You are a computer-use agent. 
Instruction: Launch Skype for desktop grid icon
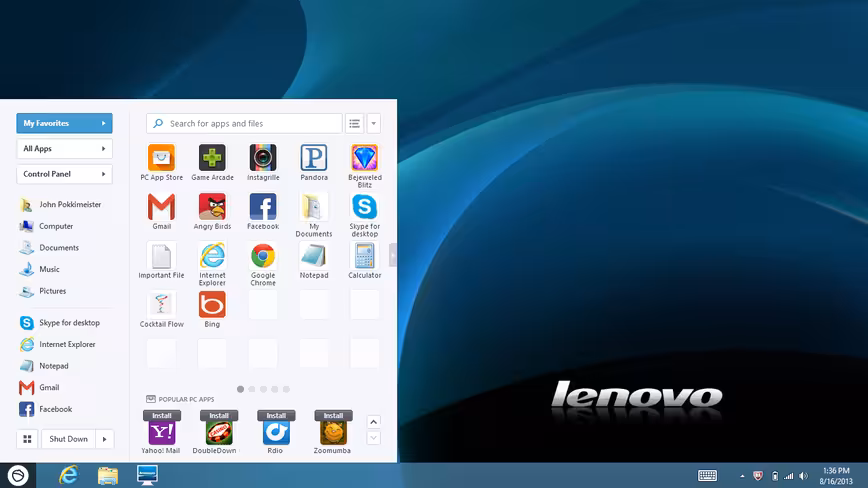(365, 207)
